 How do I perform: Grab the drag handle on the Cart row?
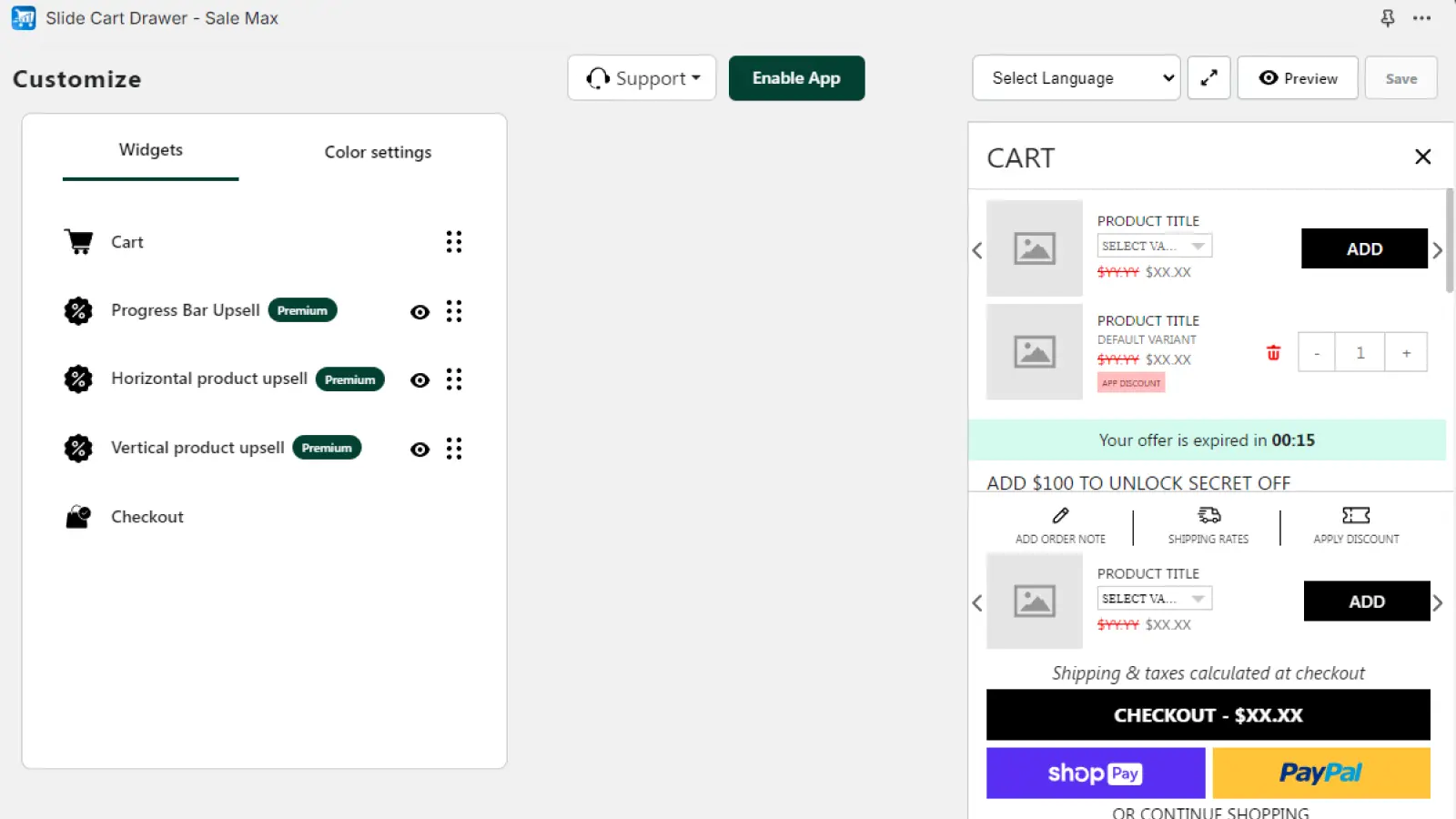[x=454, y=242]
